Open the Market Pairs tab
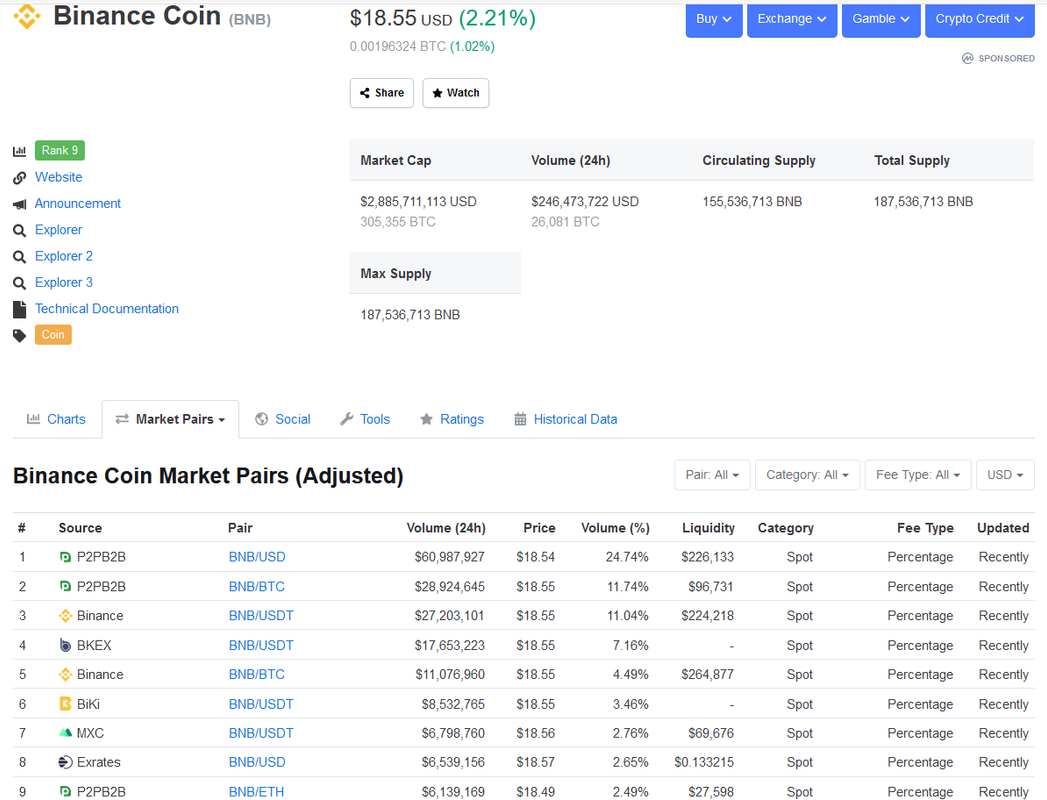 click(x=170, y=419)
